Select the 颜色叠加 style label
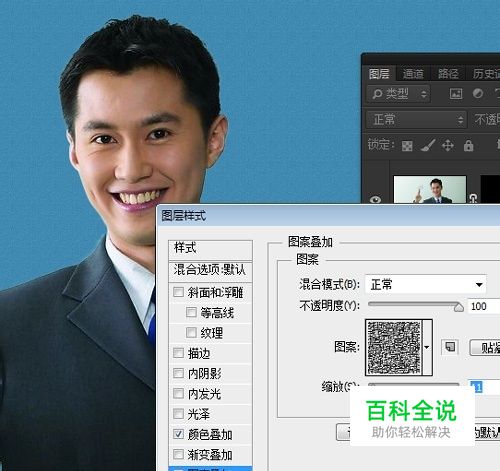The image size is (500, 471). point(210,435)
